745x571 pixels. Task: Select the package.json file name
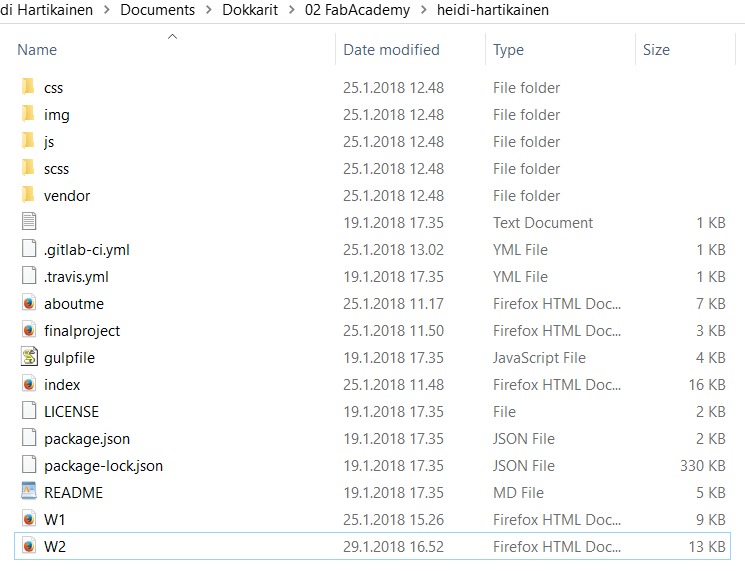click(x=87, y=439)
